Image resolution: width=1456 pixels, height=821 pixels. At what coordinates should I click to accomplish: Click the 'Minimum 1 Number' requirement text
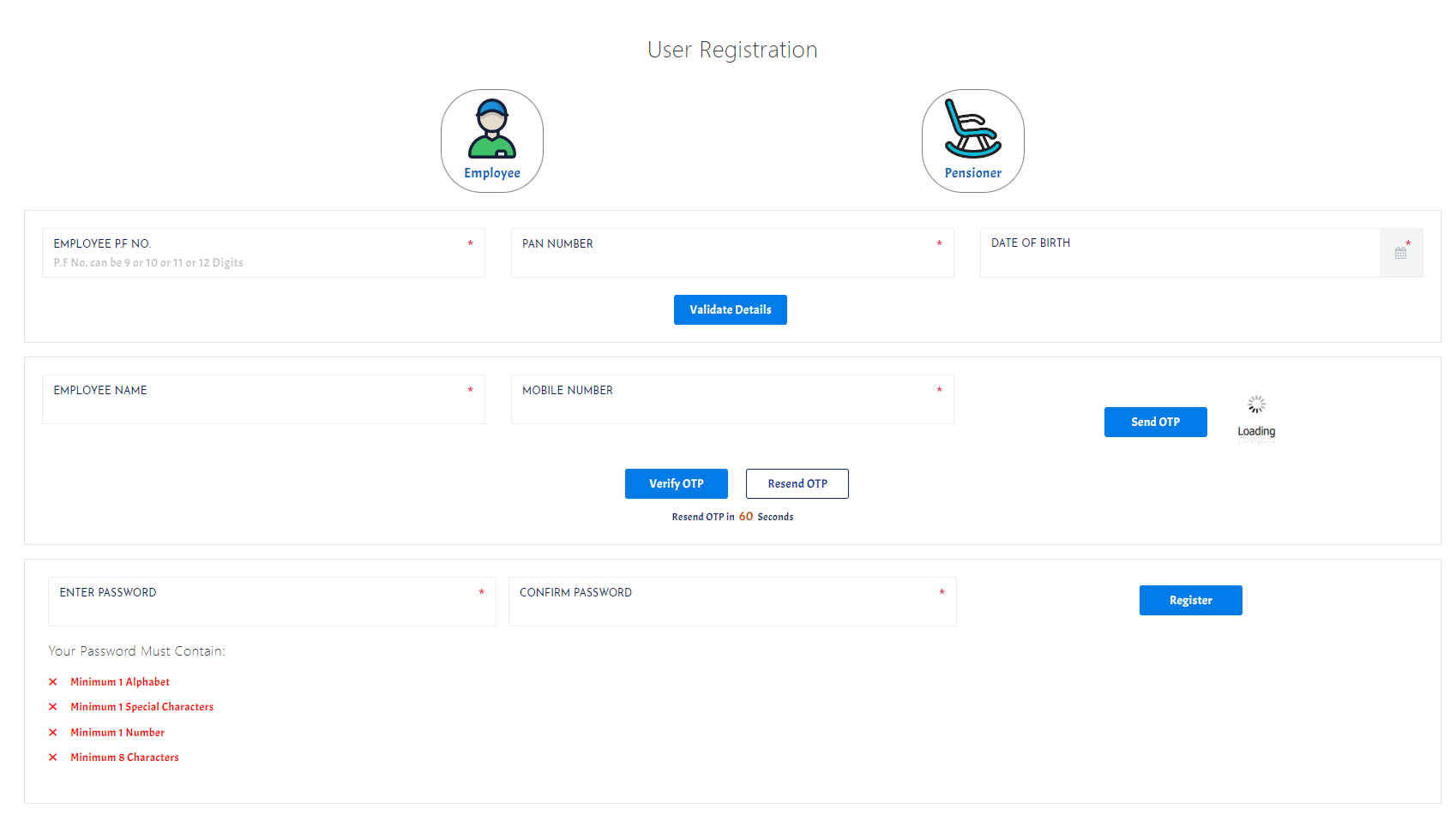117,733
